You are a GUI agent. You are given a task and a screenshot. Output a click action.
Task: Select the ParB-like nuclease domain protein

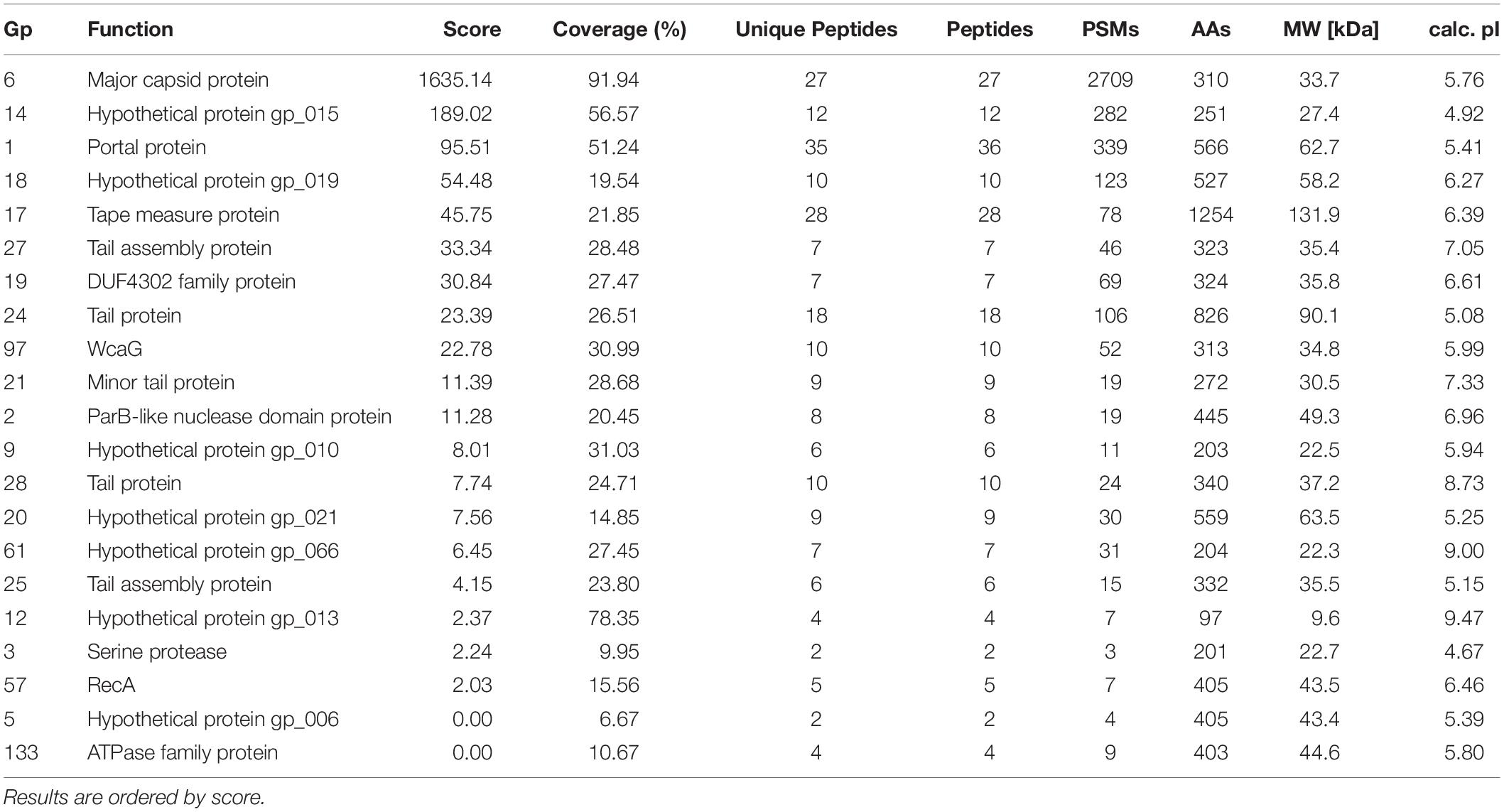[239, 416]
